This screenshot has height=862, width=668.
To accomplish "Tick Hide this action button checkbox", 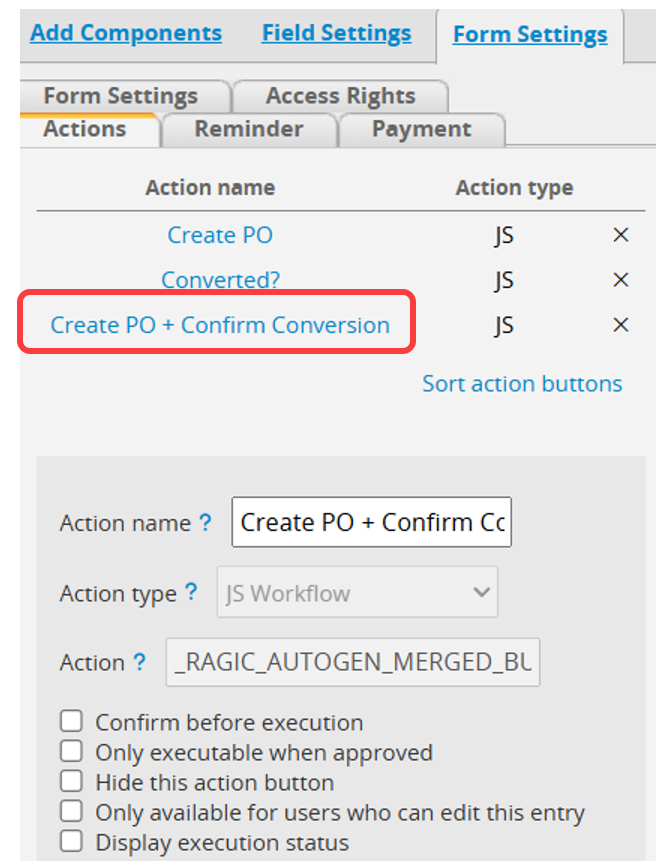I will (71, 781).
